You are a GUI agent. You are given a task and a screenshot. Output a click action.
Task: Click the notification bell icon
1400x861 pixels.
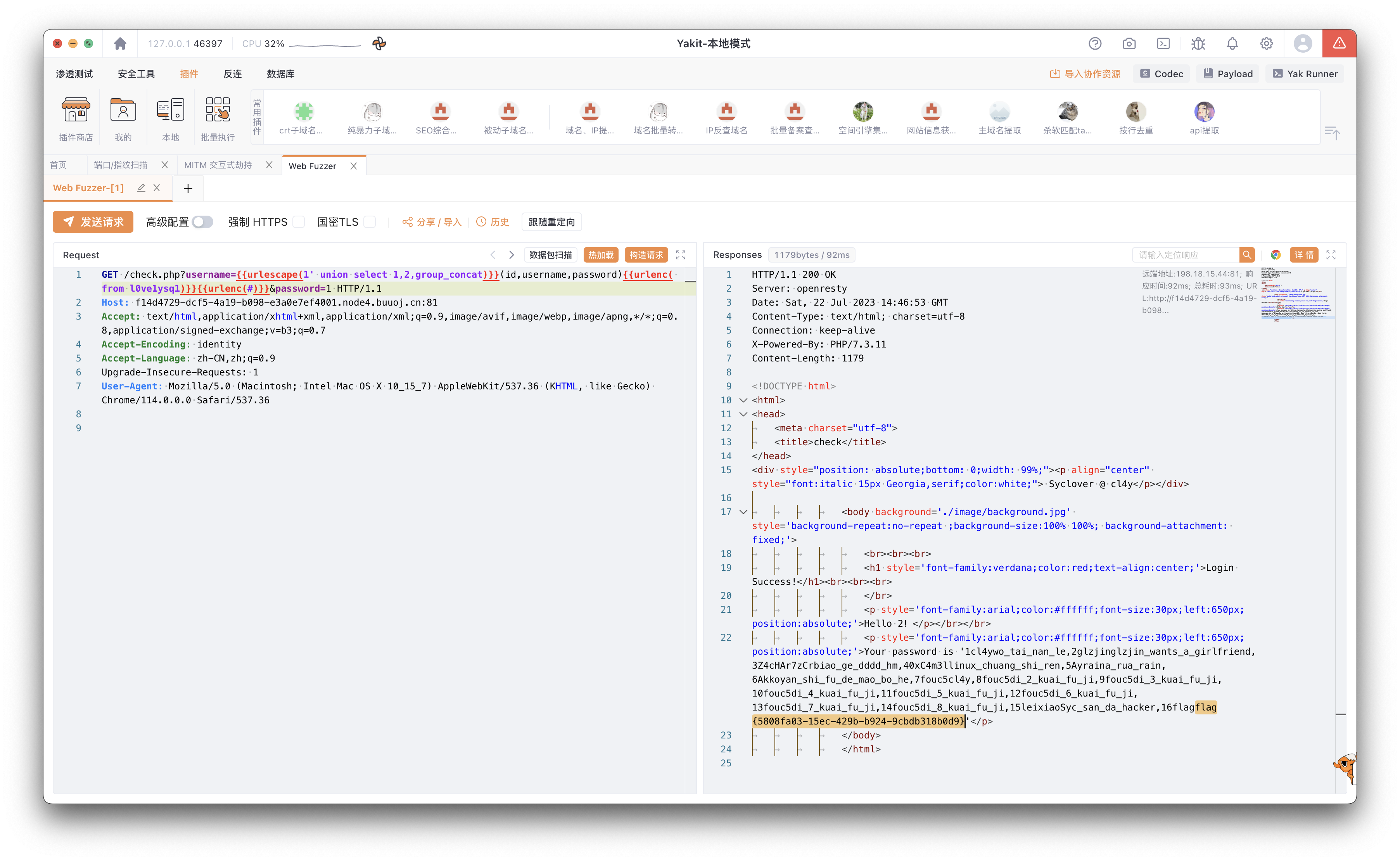[1232, 44]
